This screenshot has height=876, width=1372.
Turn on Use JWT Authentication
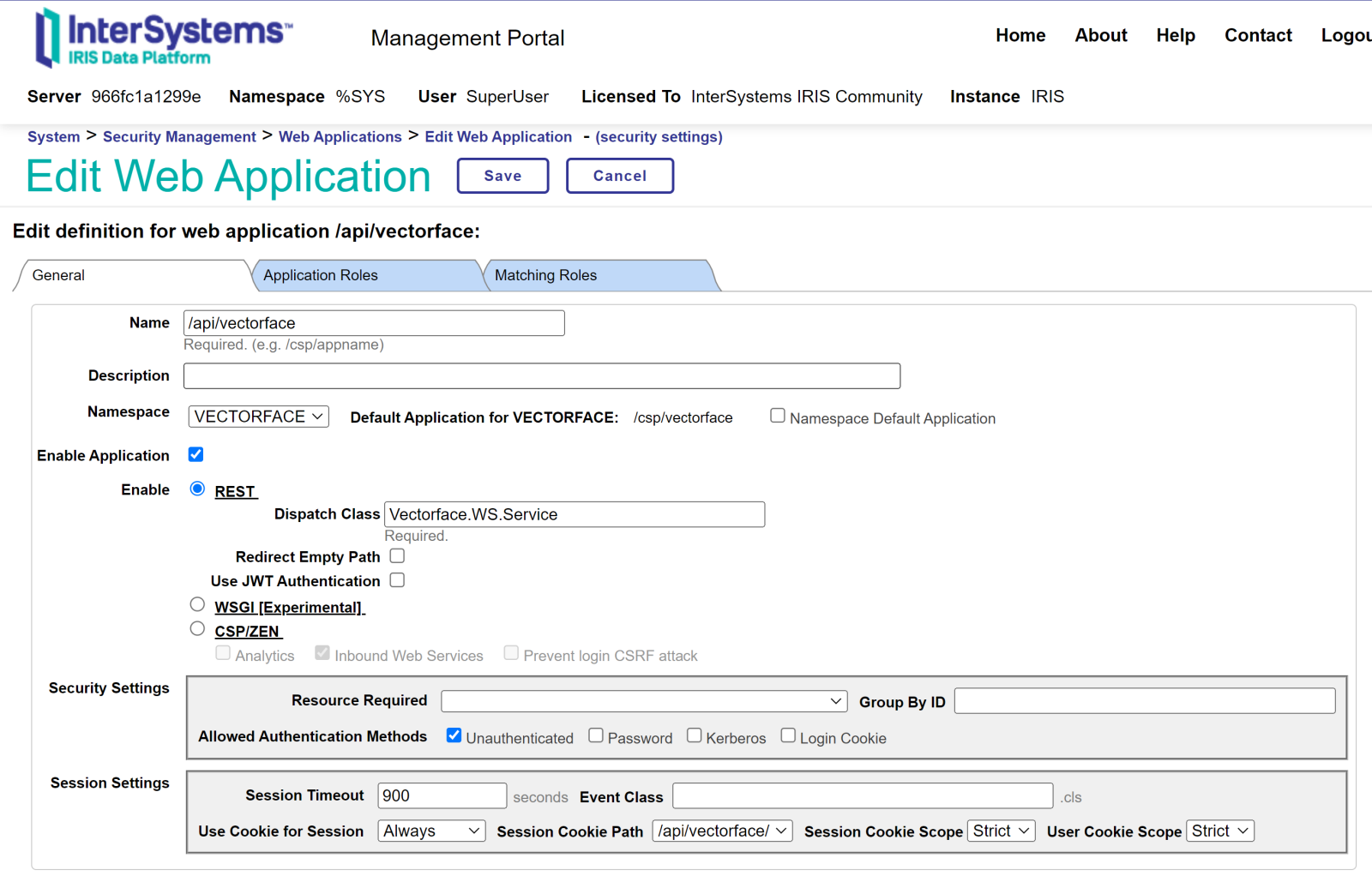pos(397,580)
